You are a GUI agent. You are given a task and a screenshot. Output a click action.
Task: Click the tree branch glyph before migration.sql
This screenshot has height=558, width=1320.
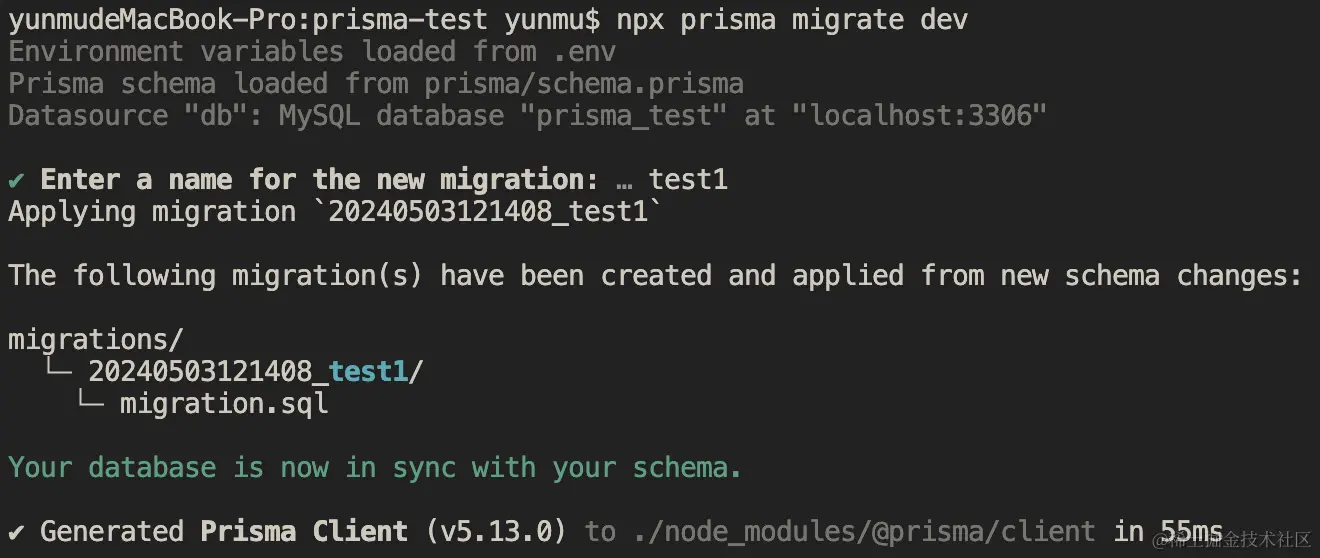tap(91, 404)
